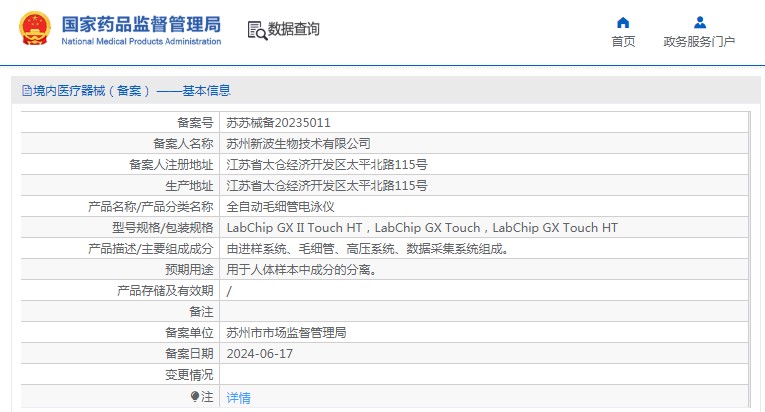Click the LabChip GX II Touch HT models value
The height and width of the screenshot is (412, 765).
pos(422,227)
